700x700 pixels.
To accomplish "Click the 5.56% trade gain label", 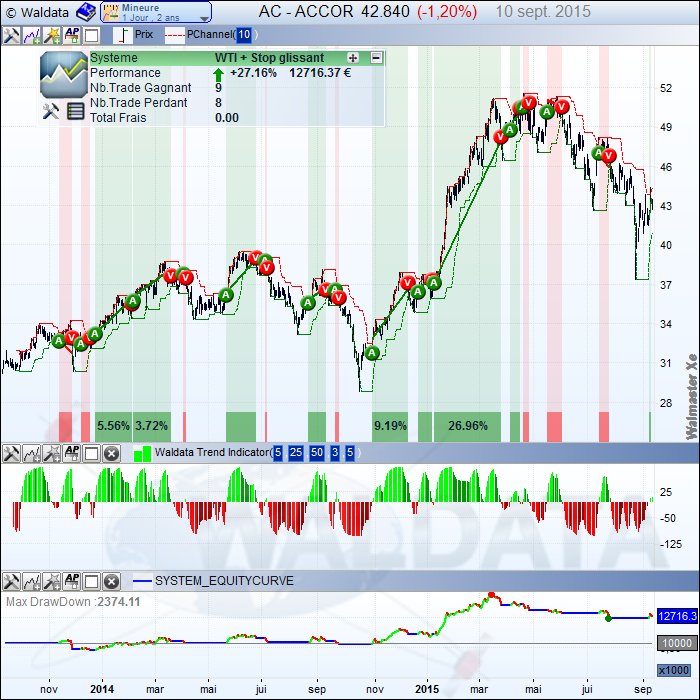I will tap(113, 426).
